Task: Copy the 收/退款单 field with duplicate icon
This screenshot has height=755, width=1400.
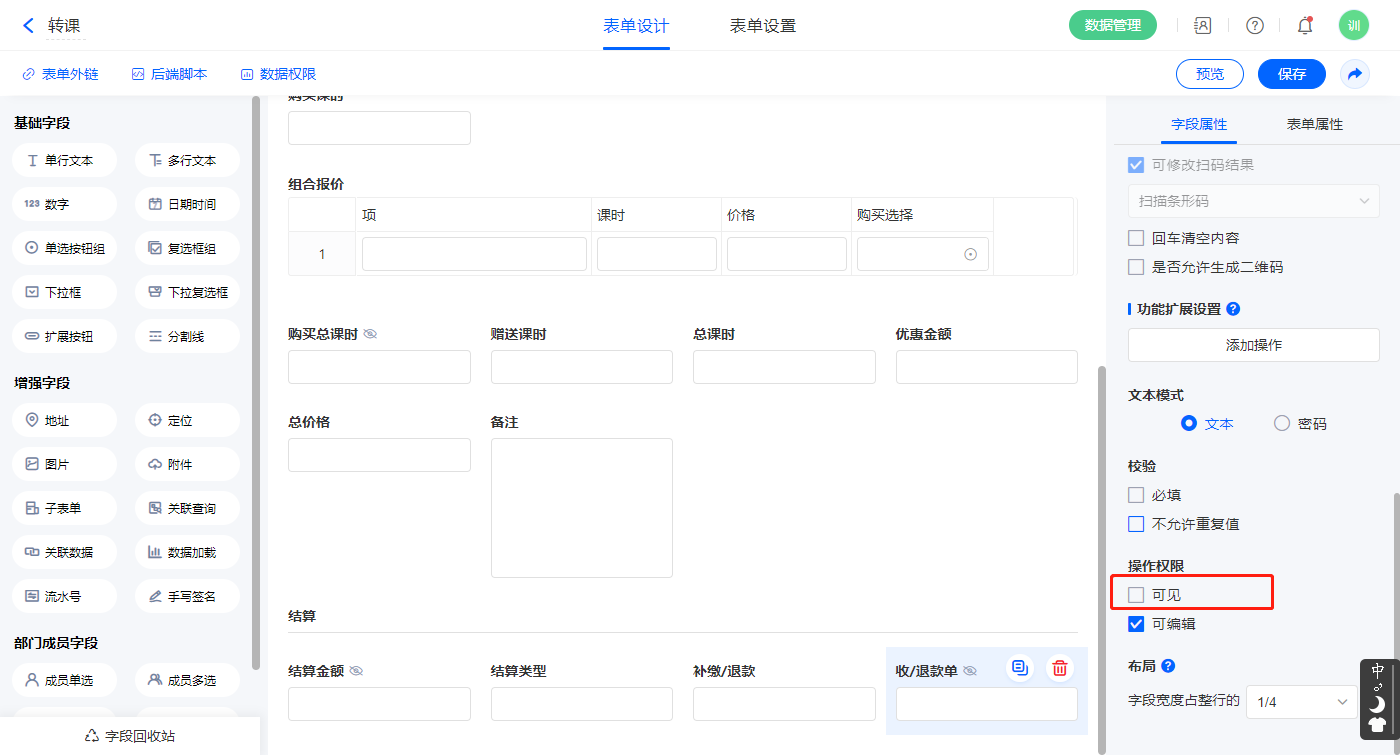Action: (x=1020, y=668)
